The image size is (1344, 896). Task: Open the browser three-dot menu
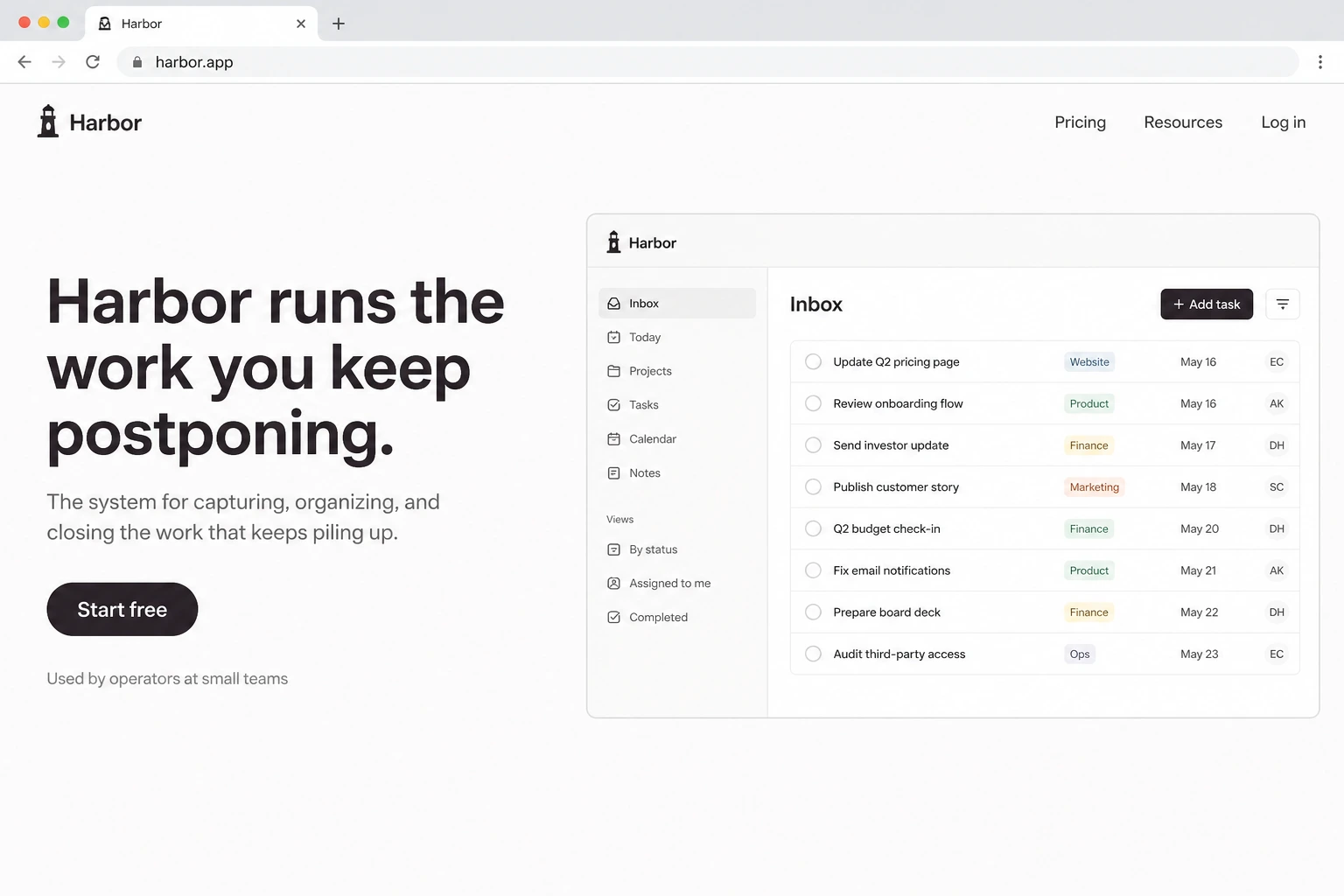click(1320, 62)
